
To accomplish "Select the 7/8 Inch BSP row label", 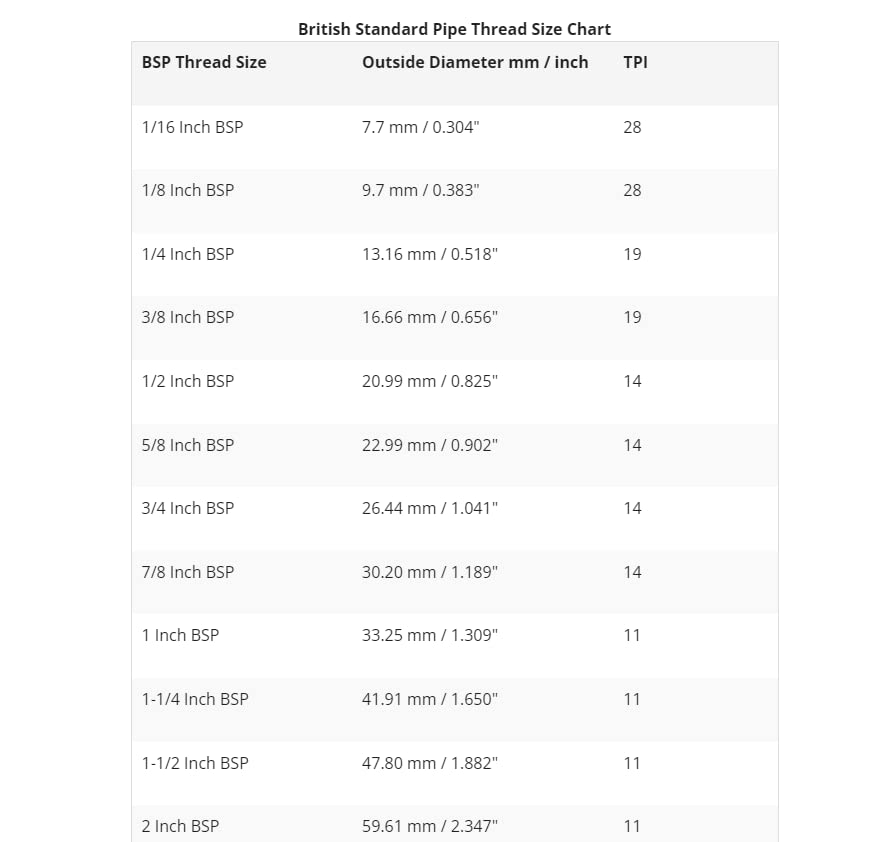I will [x=188, y=572].
